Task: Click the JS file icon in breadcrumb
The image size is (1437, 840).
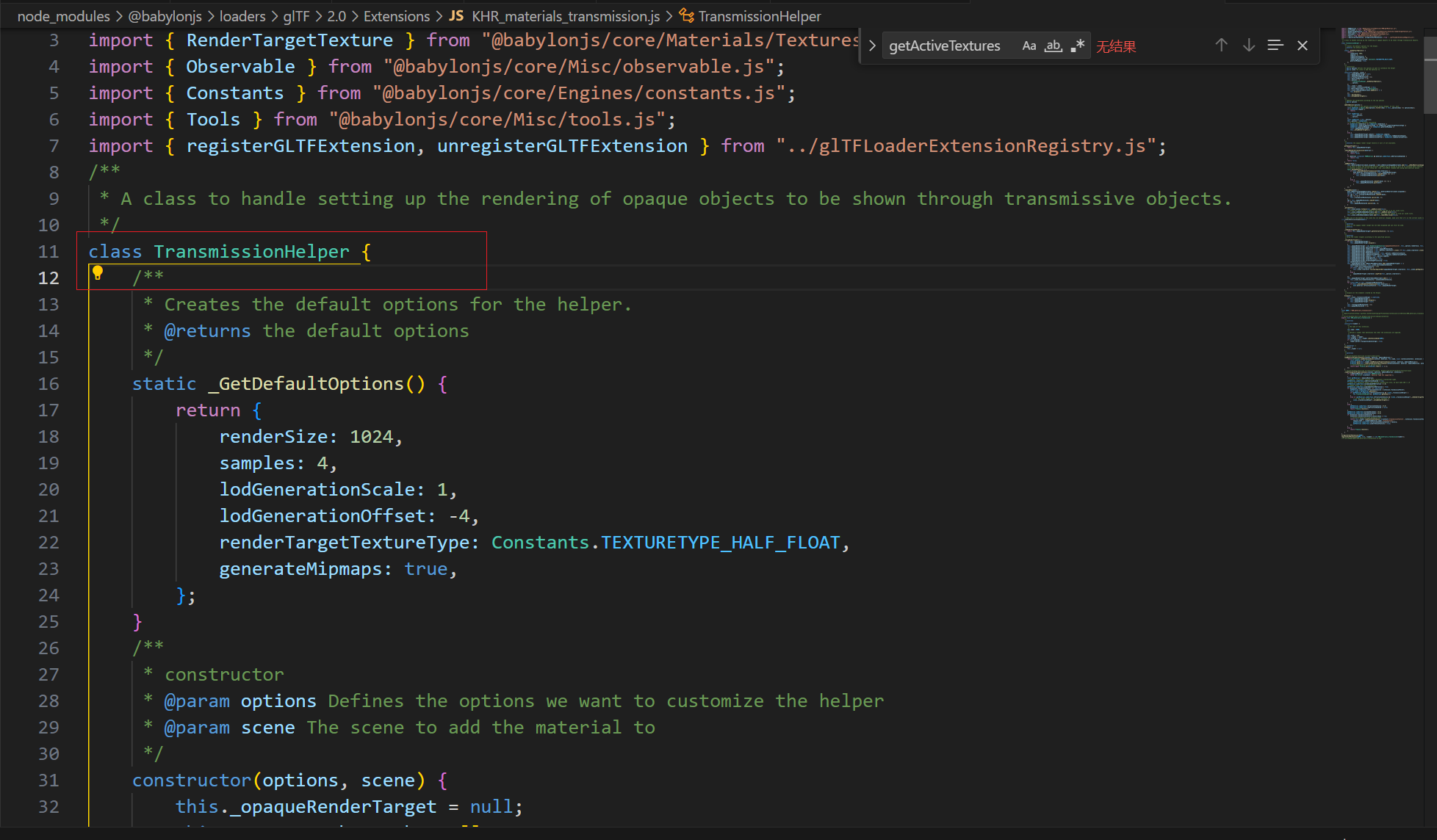Action: click(456, 15)
